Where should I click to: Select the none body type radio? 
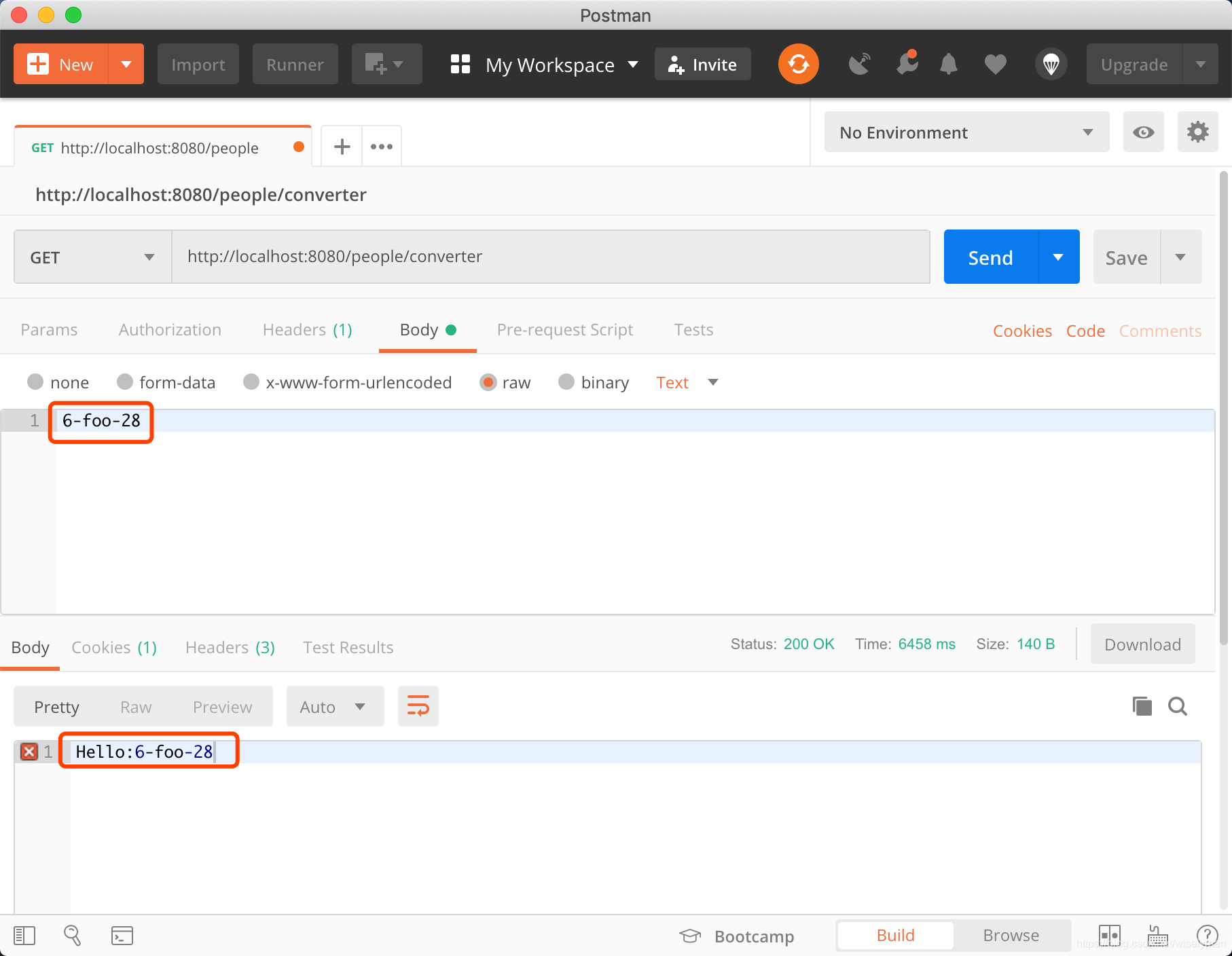click(35, 382)
